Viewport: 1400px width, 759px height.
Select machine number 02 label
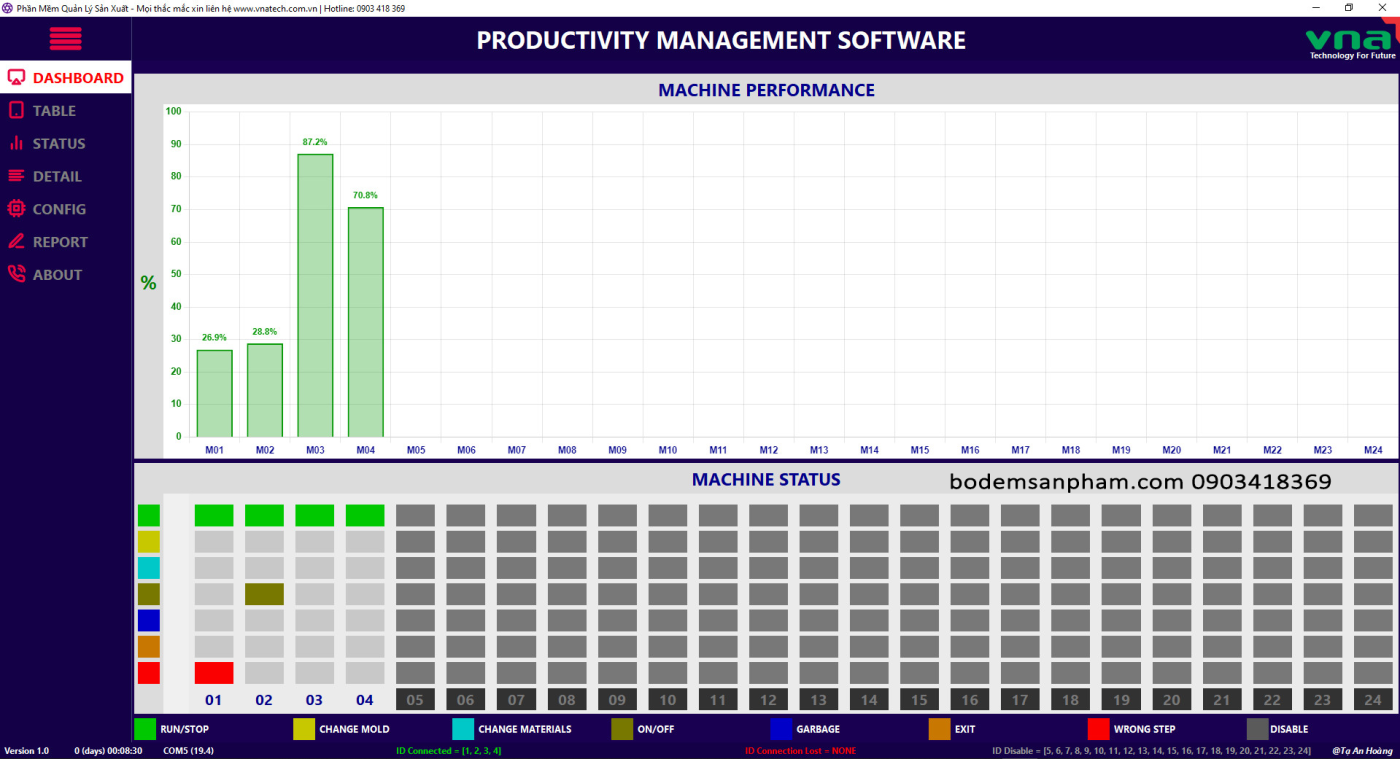[x=264, y=700]
